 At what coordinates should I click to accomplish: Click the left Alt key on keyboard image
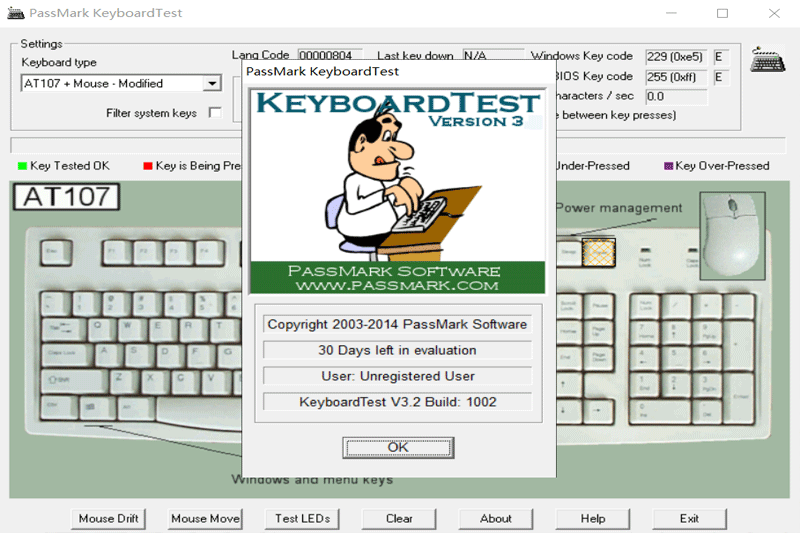pos(136,408)
